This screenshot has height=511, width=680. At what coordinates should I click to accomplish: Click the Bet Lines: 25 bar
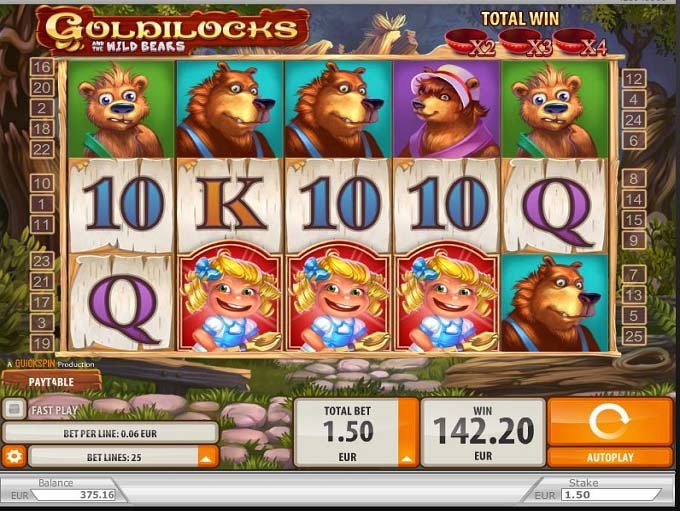tap(114, 457)
